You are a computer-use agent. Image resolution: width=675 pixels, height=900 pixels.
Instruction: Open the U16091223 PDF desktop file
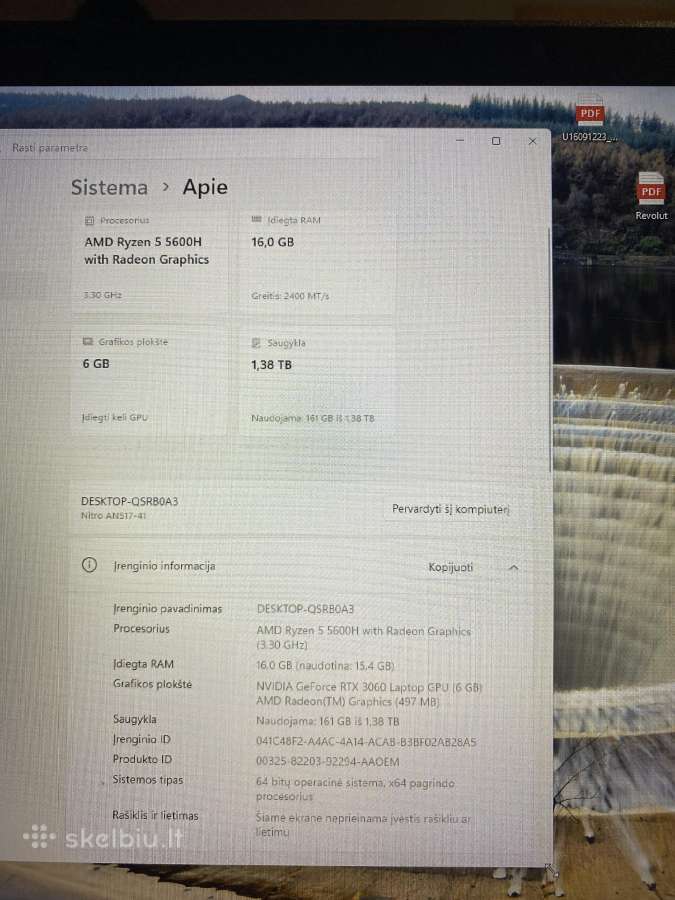point(589,119)
